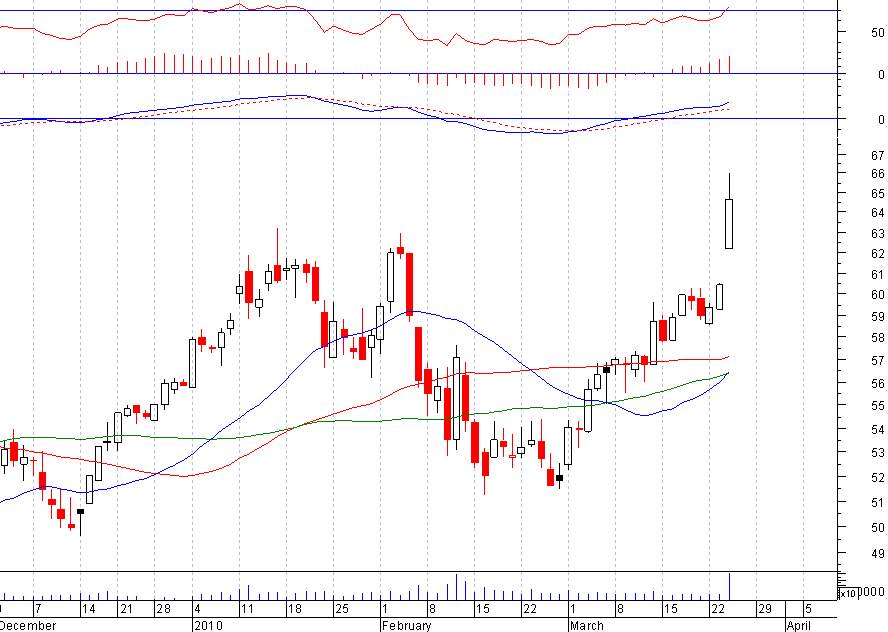Pick the 64 price level label

point(877,212)
